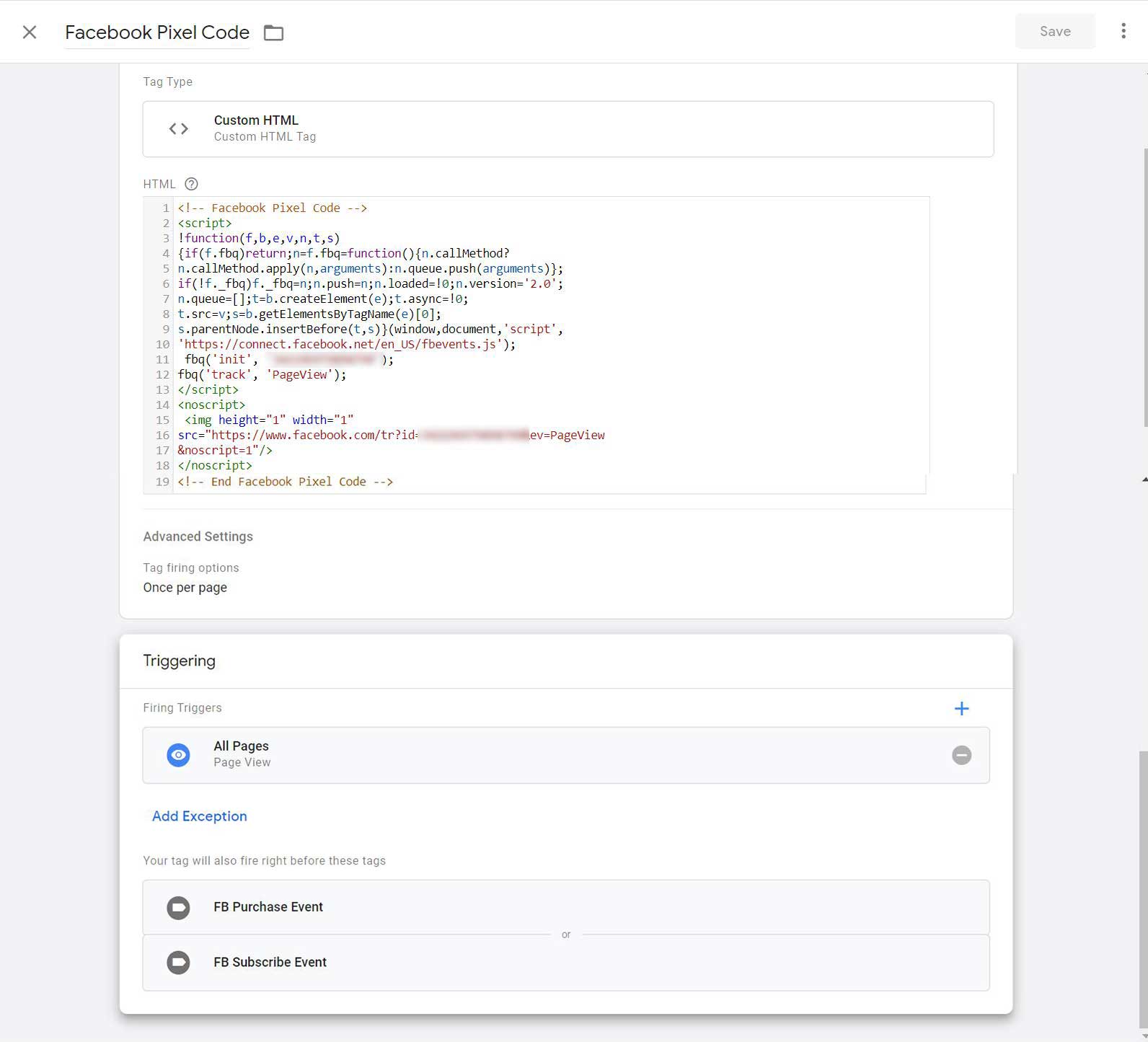Click line 19 End Facebook Pixel Code comment

(286, 482)
